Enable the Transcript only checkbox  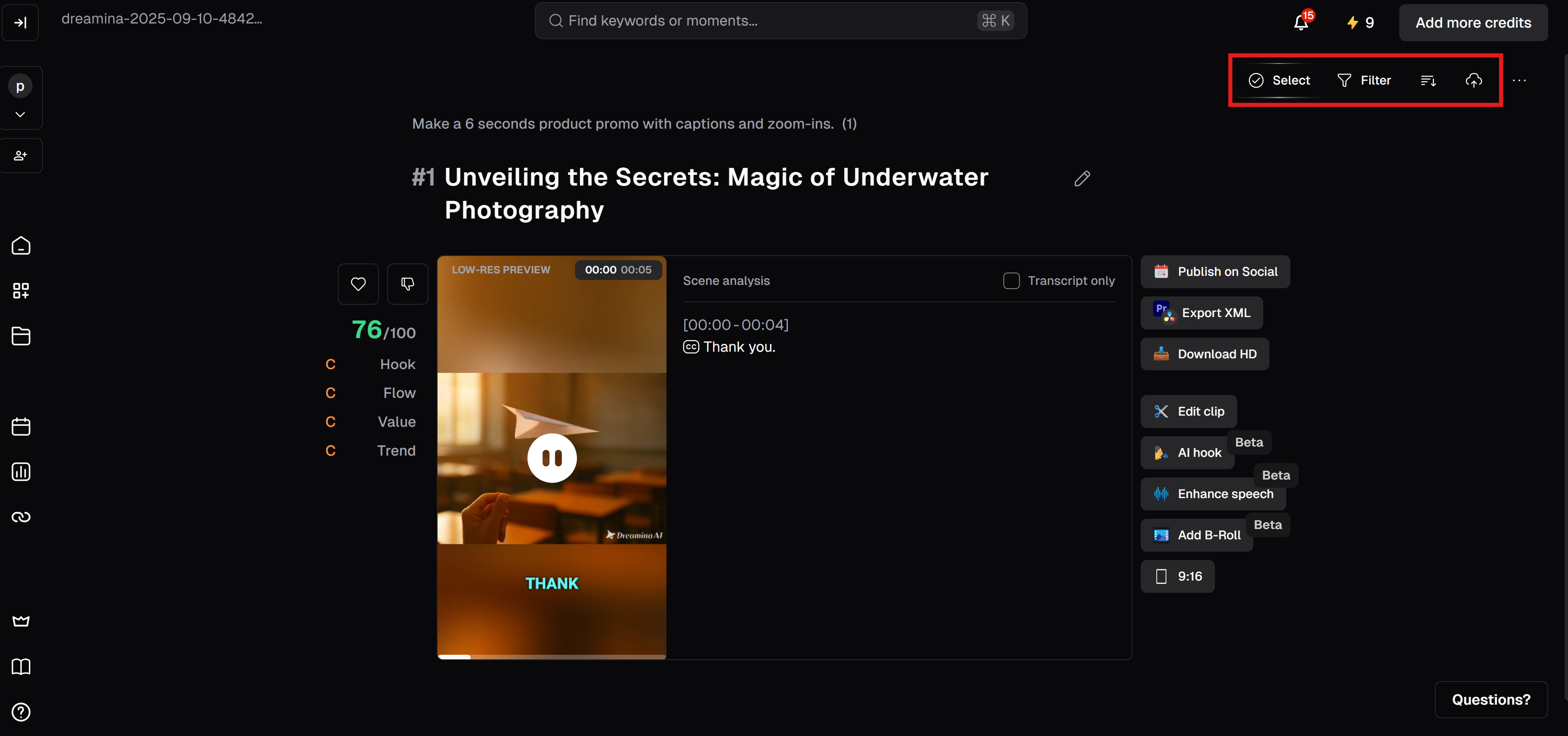pos(1011,281)
